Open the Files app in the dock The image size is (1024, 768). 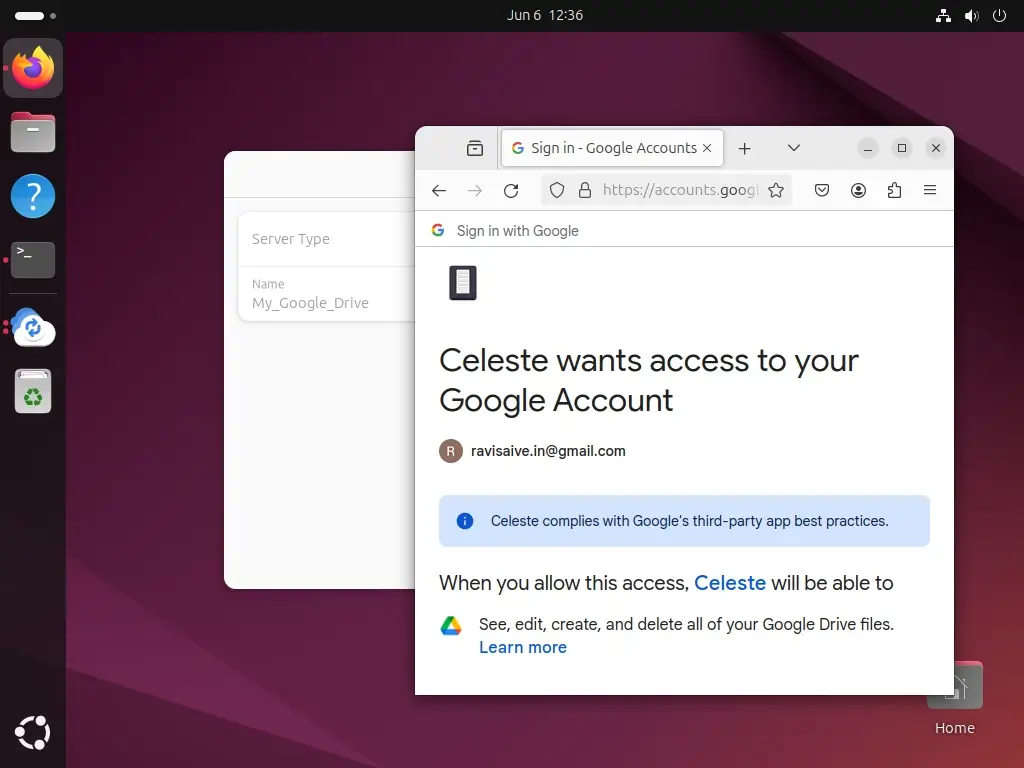click(33, 132)
